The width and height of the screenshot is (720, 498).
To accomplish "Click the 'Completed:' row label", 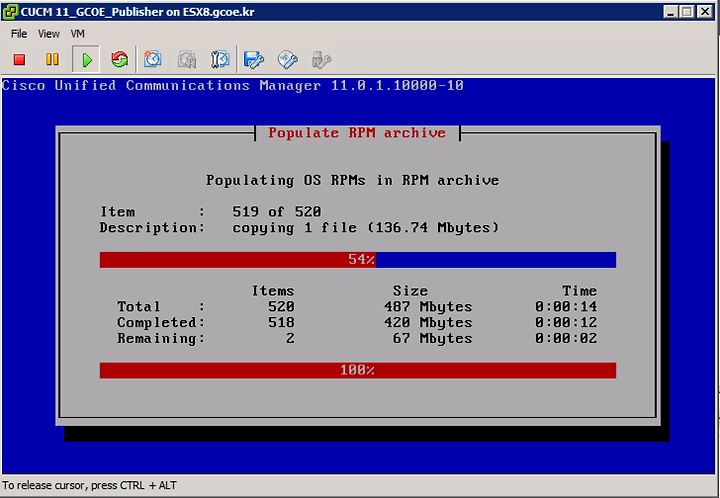I will 161,323.
